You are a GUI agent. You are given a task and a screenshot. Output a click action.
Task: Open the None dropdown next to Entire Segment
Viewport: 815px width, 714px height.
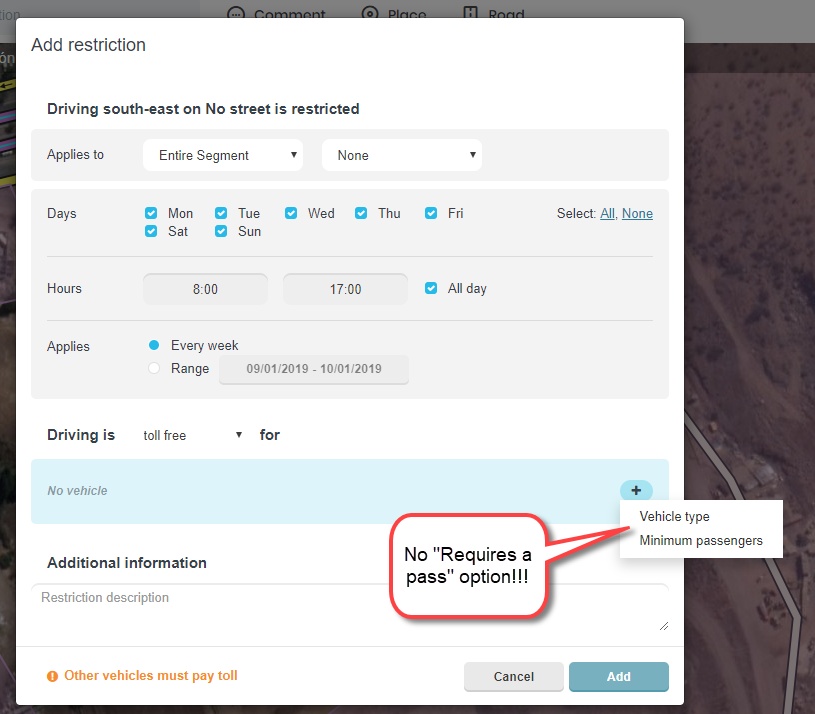point(401,155)
